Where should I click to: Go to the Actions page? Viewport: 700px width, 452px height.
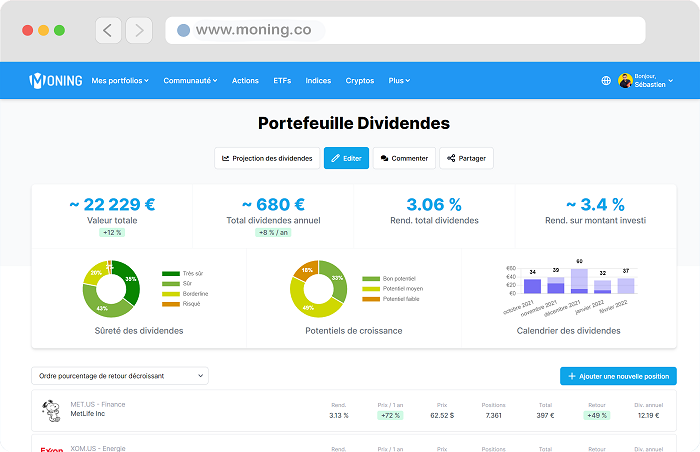tap(245, 81)
